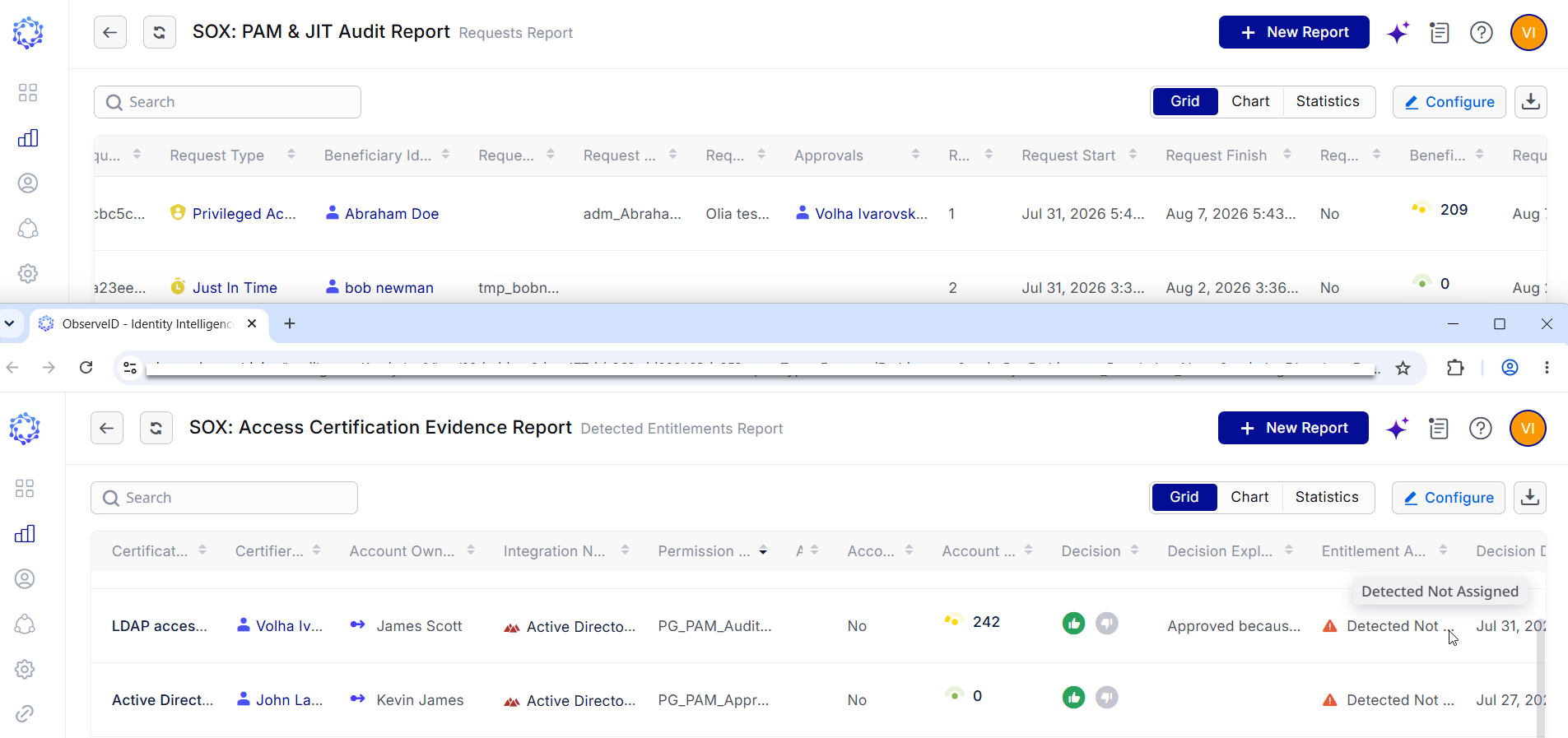The image size is (1568, 738).
Task: Refresh the SOX: PAM & JIT Audit Report
Action: pyautogui.click(x=160, y=32)
